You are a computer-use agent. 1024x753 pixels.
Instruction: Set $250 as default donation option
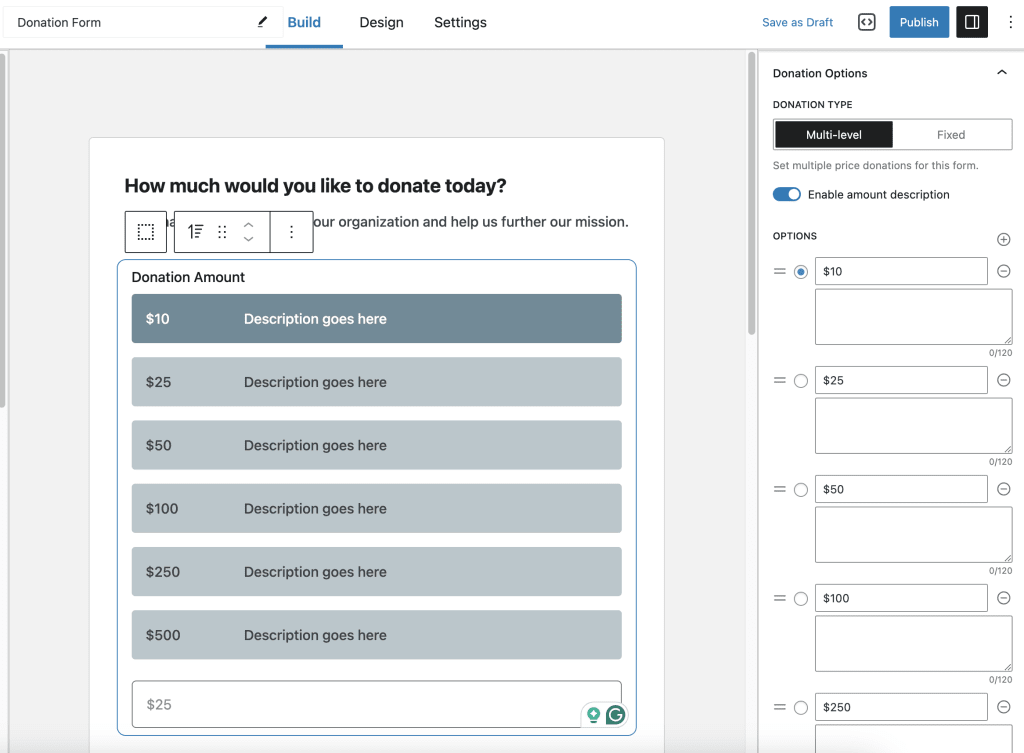click(x=801, y=708)
